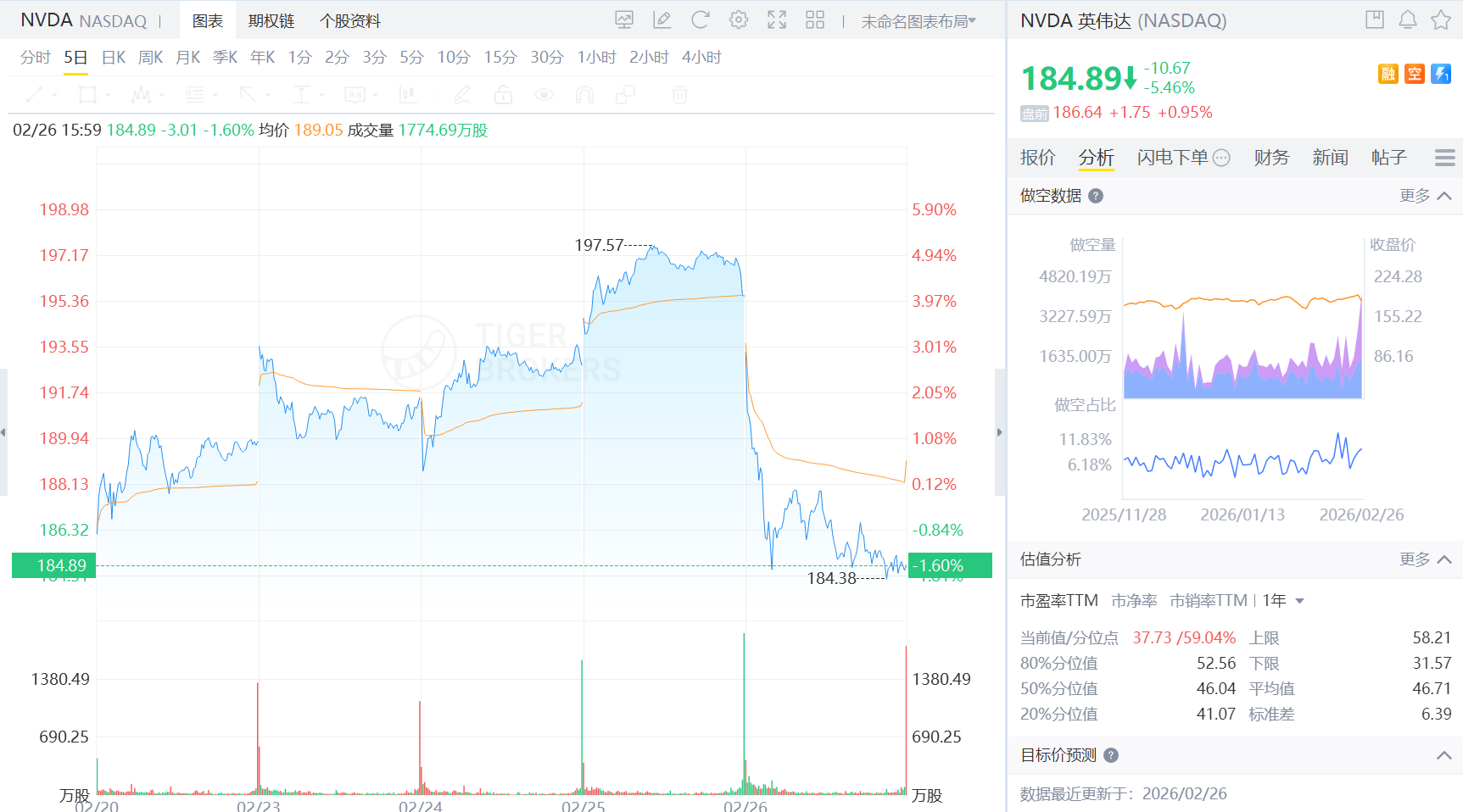Image resolution: width=1463 pixels, height=812 pixels.
Task: Select the 日K timeframe
Action: pyautogui.click(x=114, y=58)
